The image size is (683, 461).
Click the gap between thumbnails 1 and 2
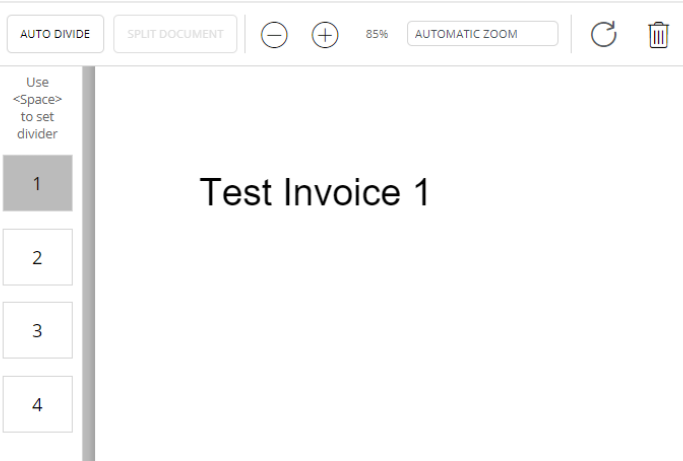tap(38, 220)
